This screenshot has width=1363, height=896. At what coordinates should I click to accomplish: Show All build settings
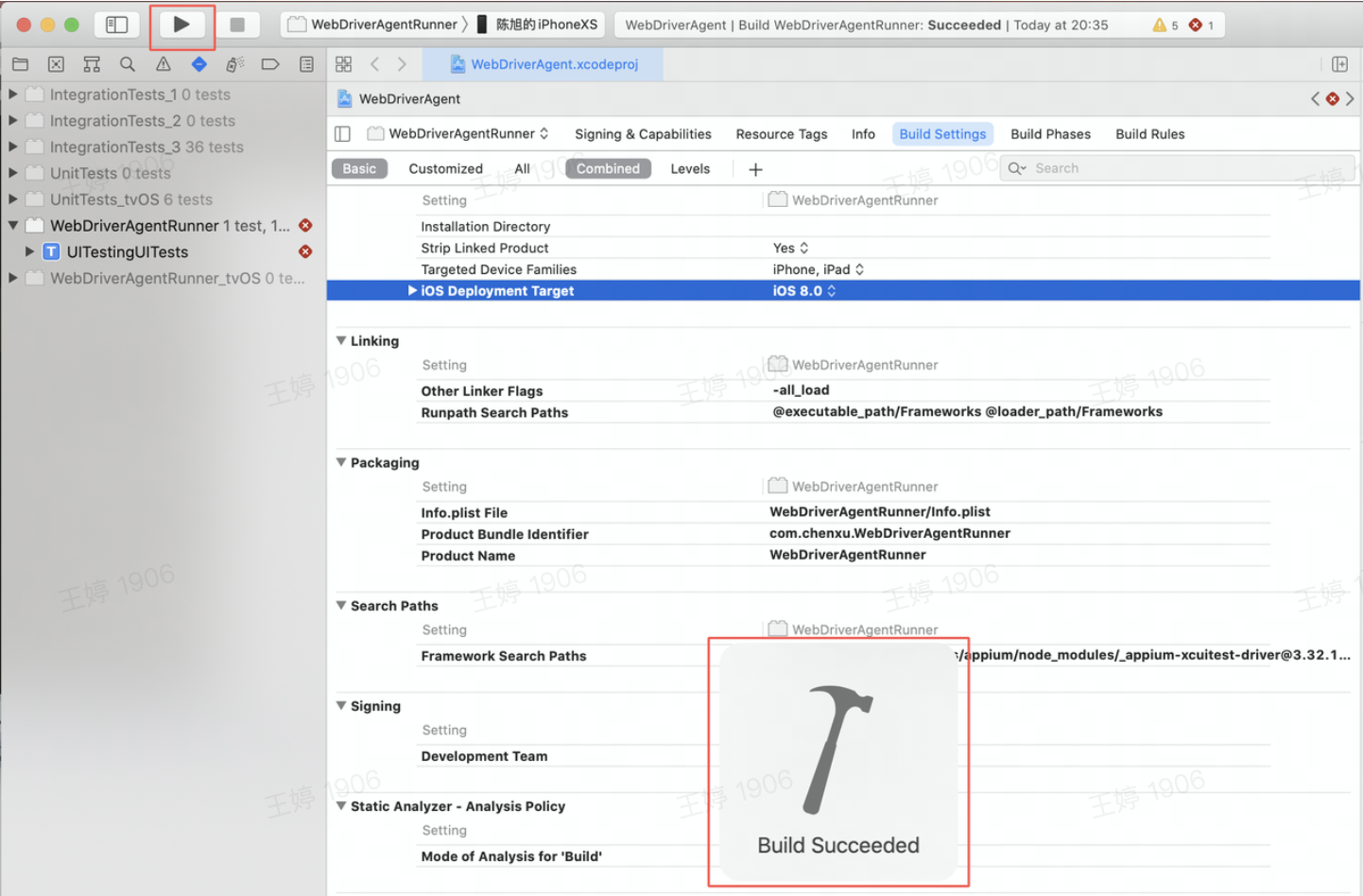point(522,169)
